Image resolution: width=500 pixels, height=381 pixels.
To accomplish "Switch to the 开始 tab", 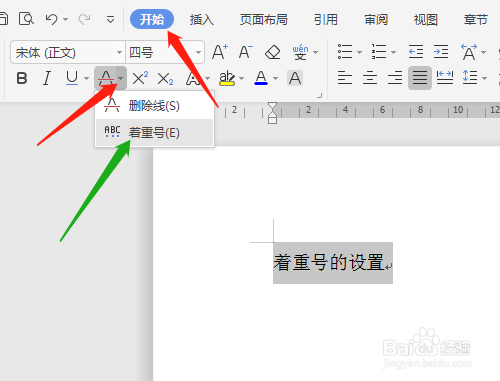I will click(152, 19).
